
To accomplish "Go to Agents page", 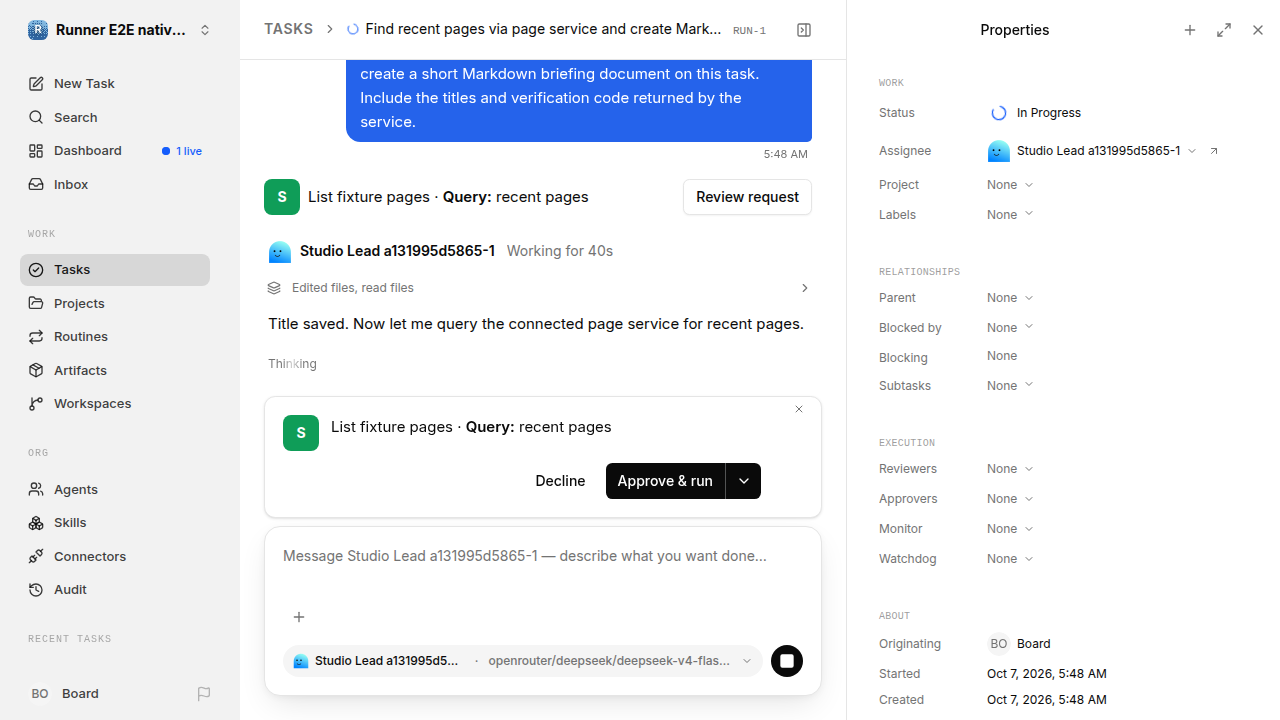I will coord(115,489).
